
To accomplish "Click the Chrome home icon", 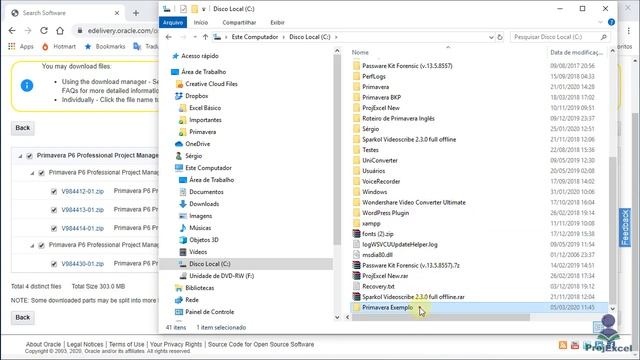I will click(x=60, y=31).
